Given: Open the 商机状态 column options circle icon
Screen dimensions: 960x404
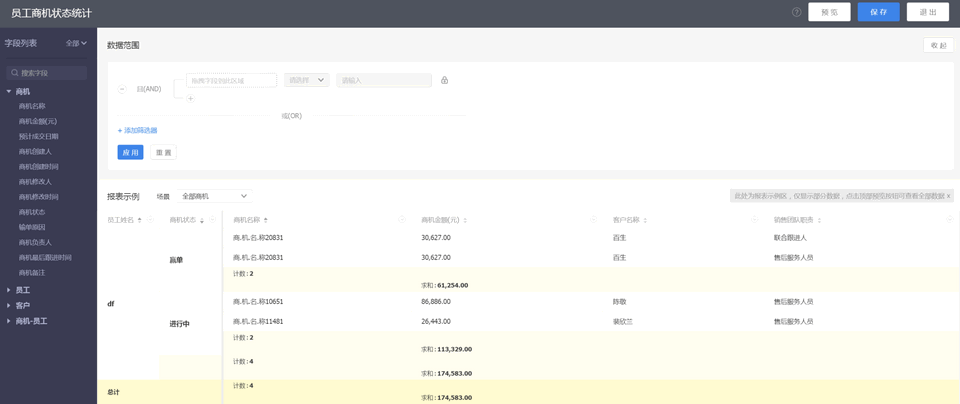Looking at the screenshot, I should pyautogui.click(x=212, y=219).
